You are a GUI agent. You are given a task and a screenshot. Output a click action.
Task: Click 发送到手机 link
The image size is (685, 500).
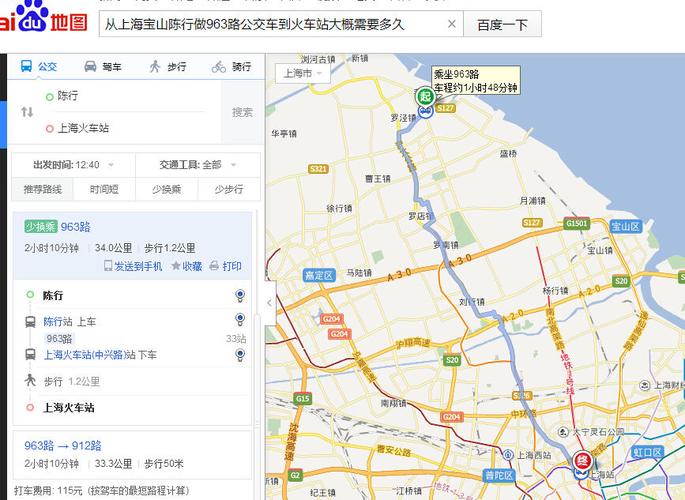click(x=133, y=266)
